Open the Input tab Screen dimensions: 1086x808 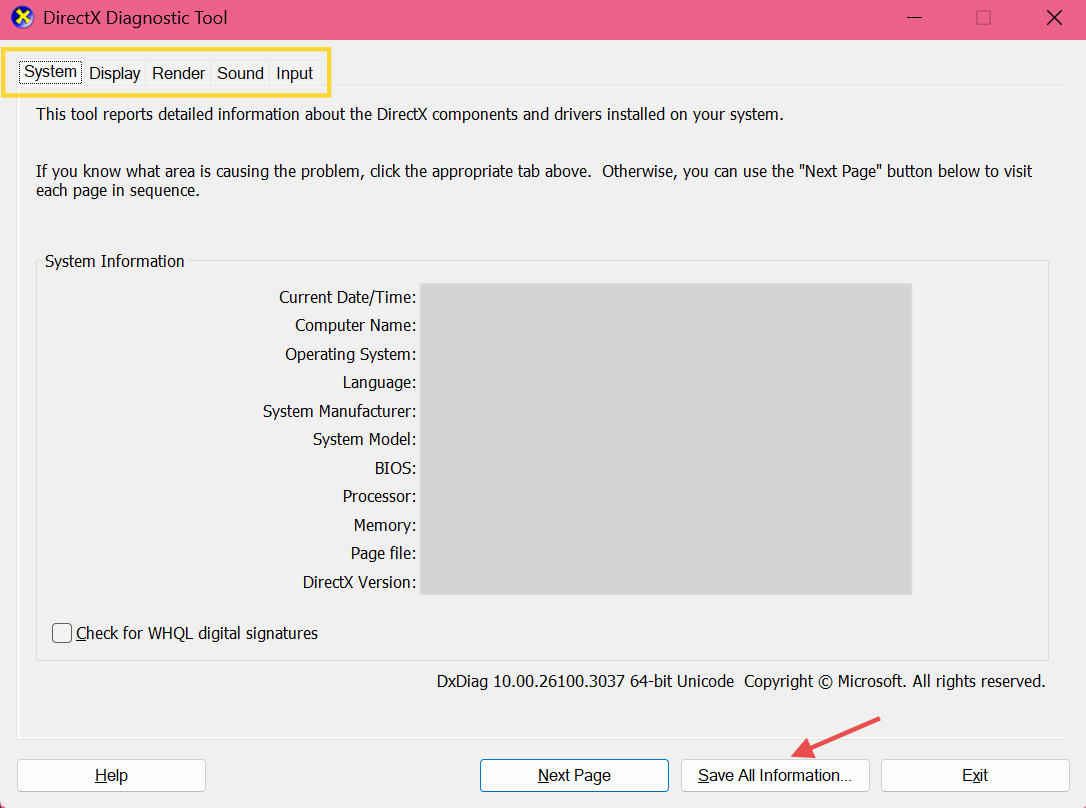pos(294,73)
